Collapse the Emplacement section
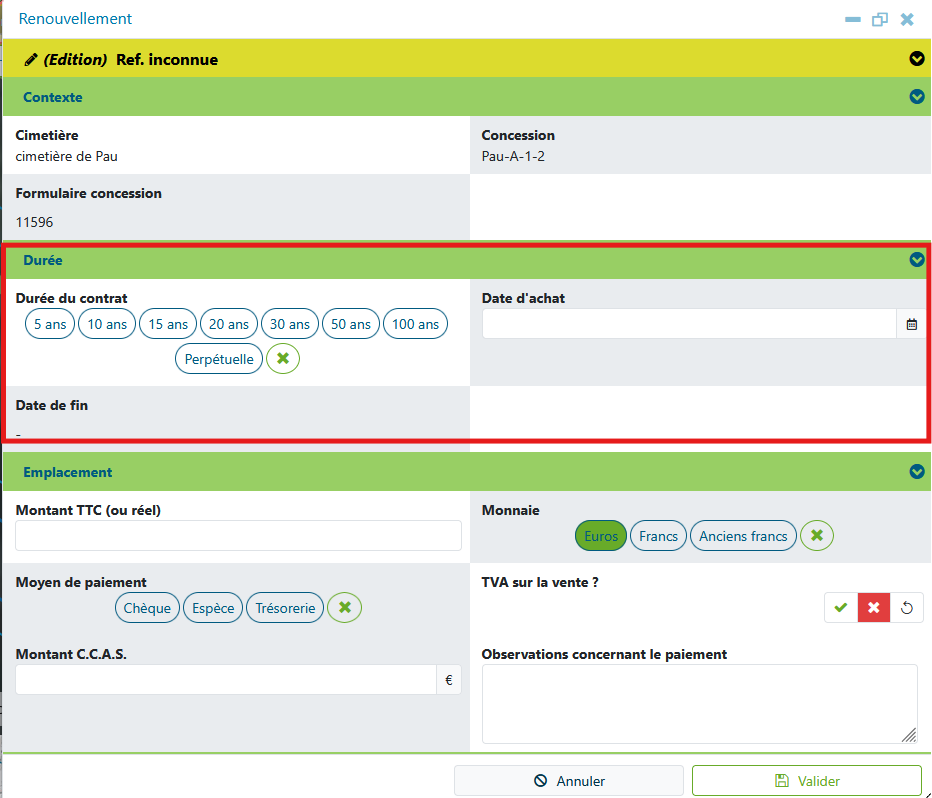The width and height of the screenshot is (932, 798). tap(917, 471)
